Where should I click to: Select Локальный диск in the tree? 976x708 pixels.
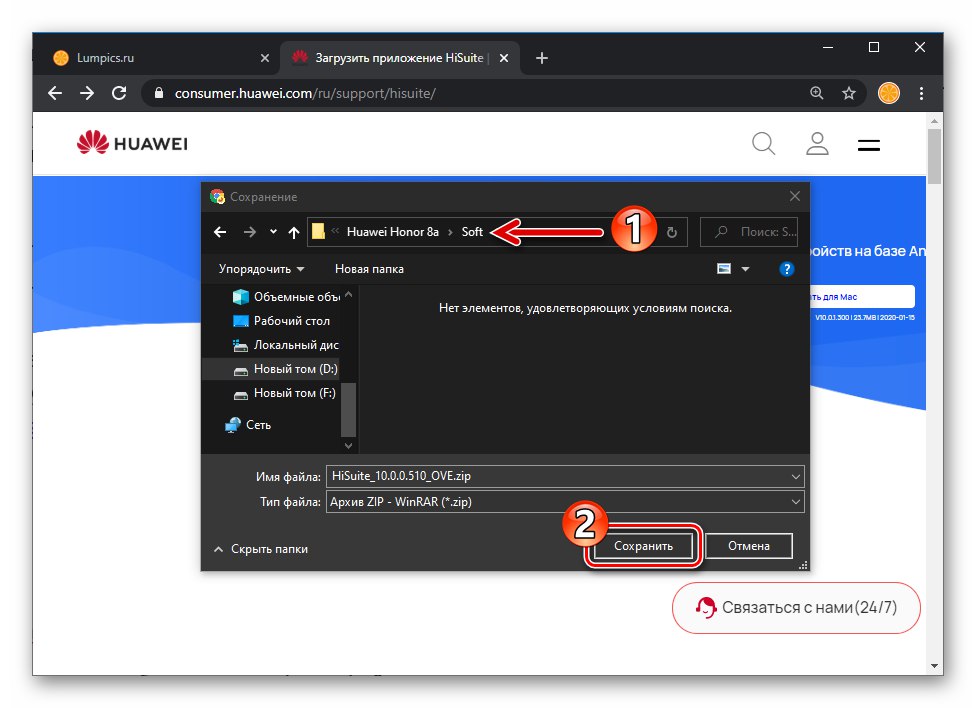pos(286,345)
